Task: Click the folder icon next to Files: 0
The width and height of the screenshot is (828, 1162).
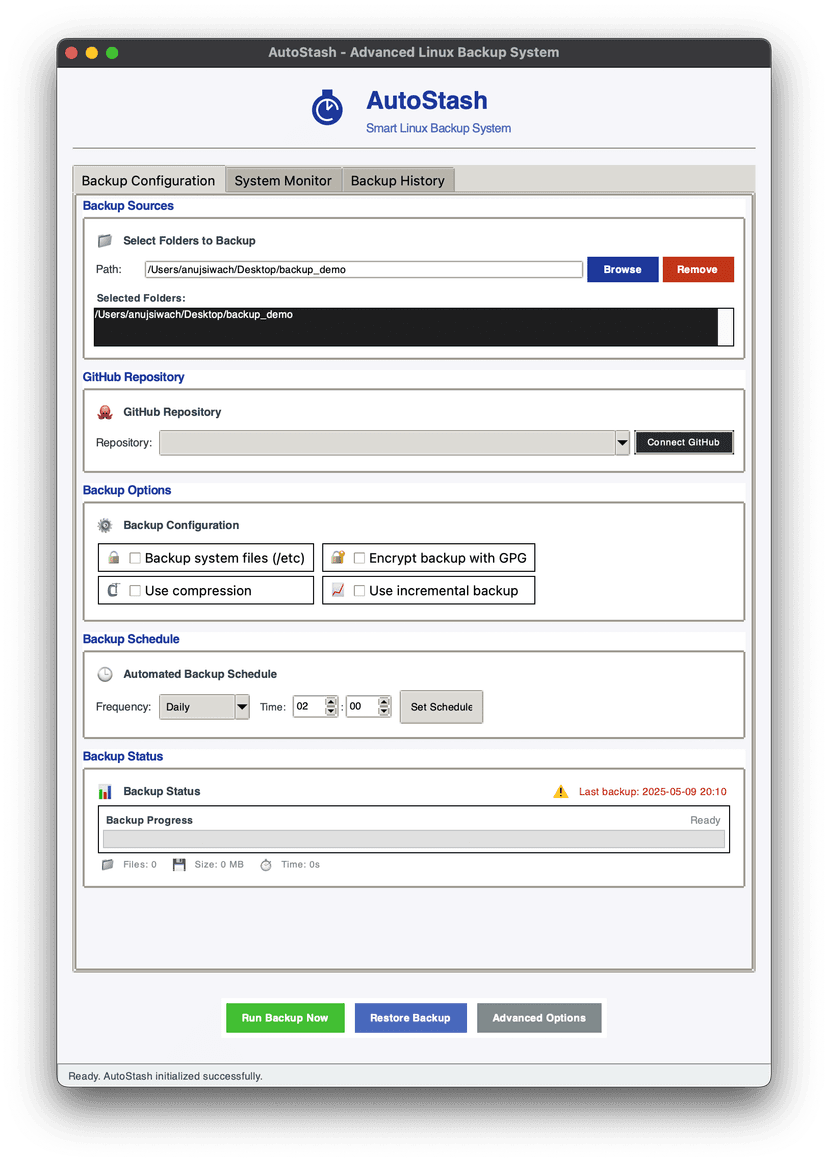Action: pyautogui.click(x=108, y=865)
